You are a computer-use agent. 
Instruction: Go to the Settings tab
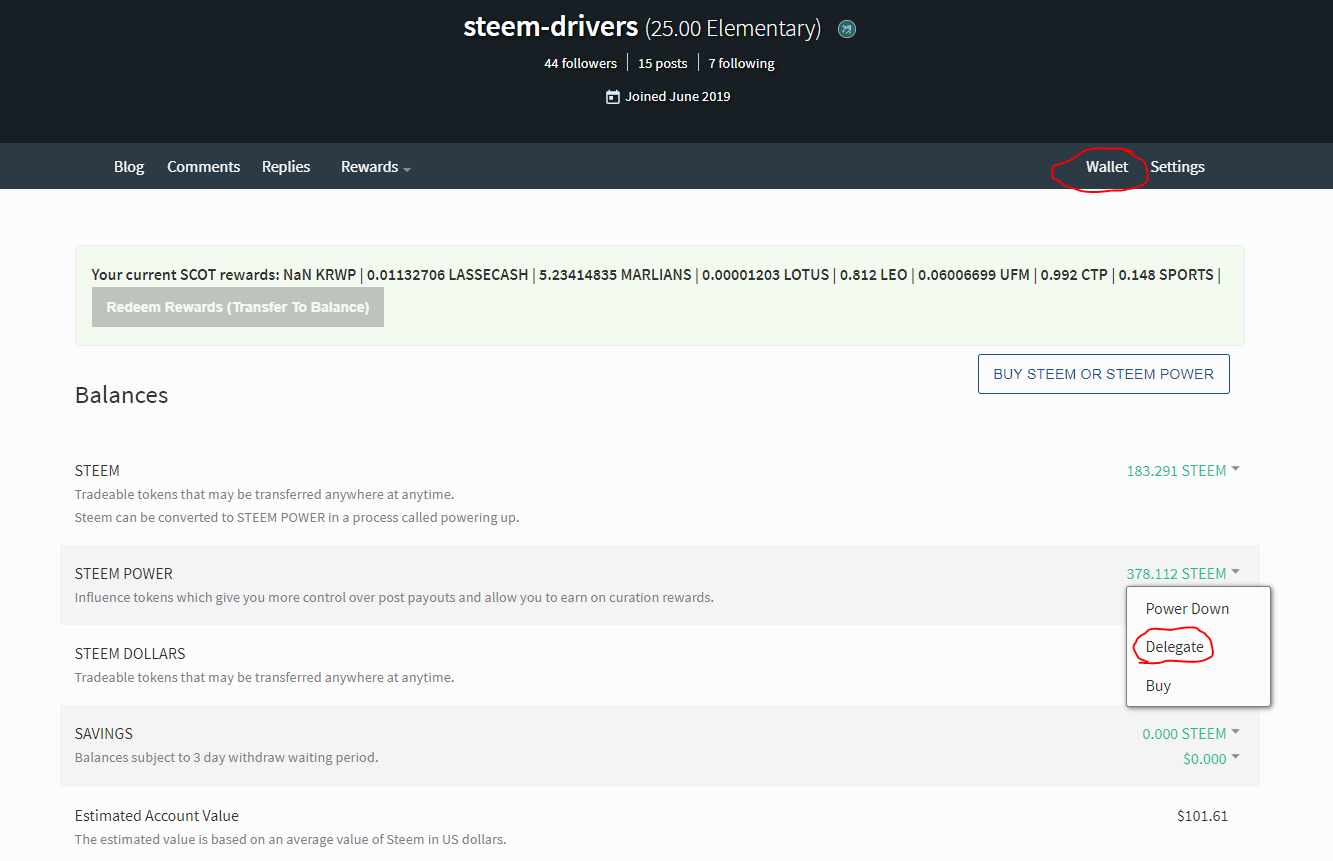[1178, 167]
